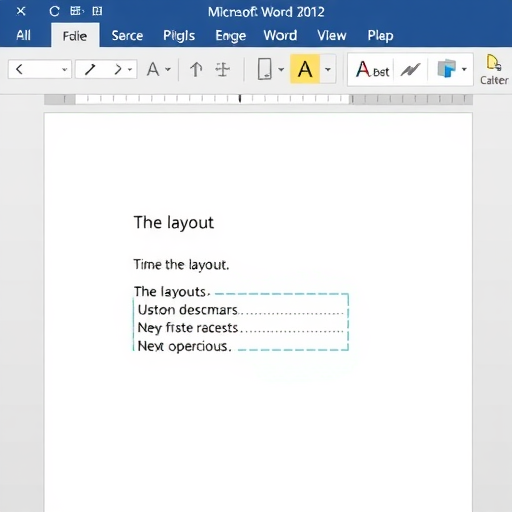Click the page rectangle icon
Viewport: 512px width, 512px height.
tap(265, 69)
